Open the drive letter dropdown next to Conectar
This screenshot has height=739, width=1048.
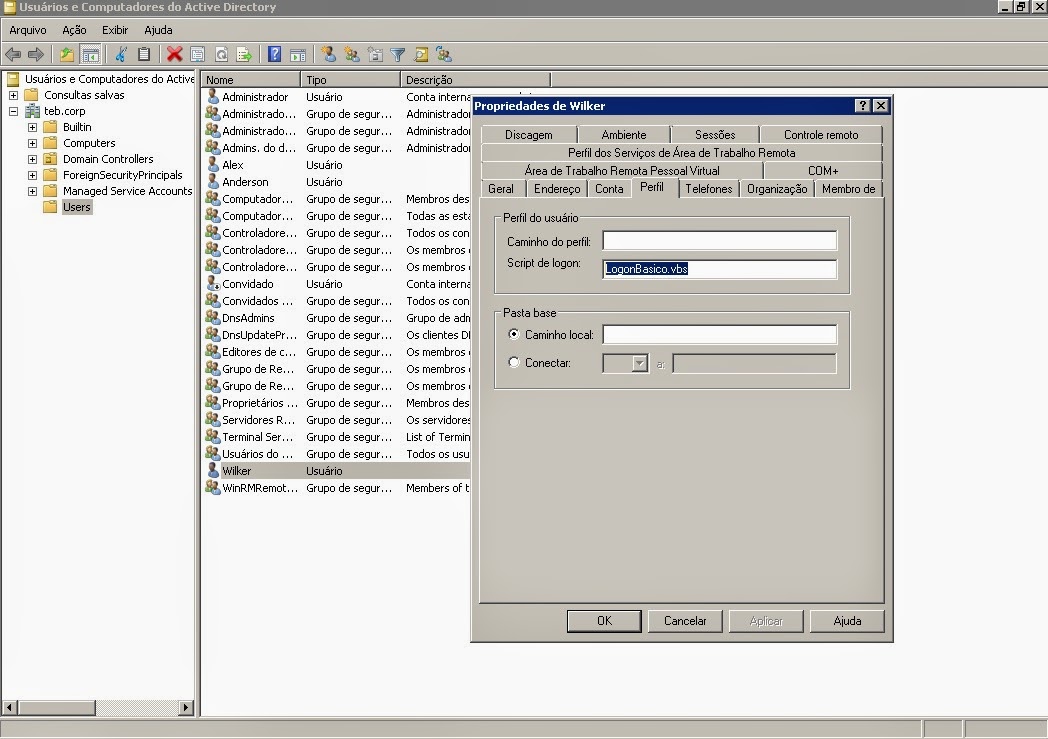pos(641,364)
